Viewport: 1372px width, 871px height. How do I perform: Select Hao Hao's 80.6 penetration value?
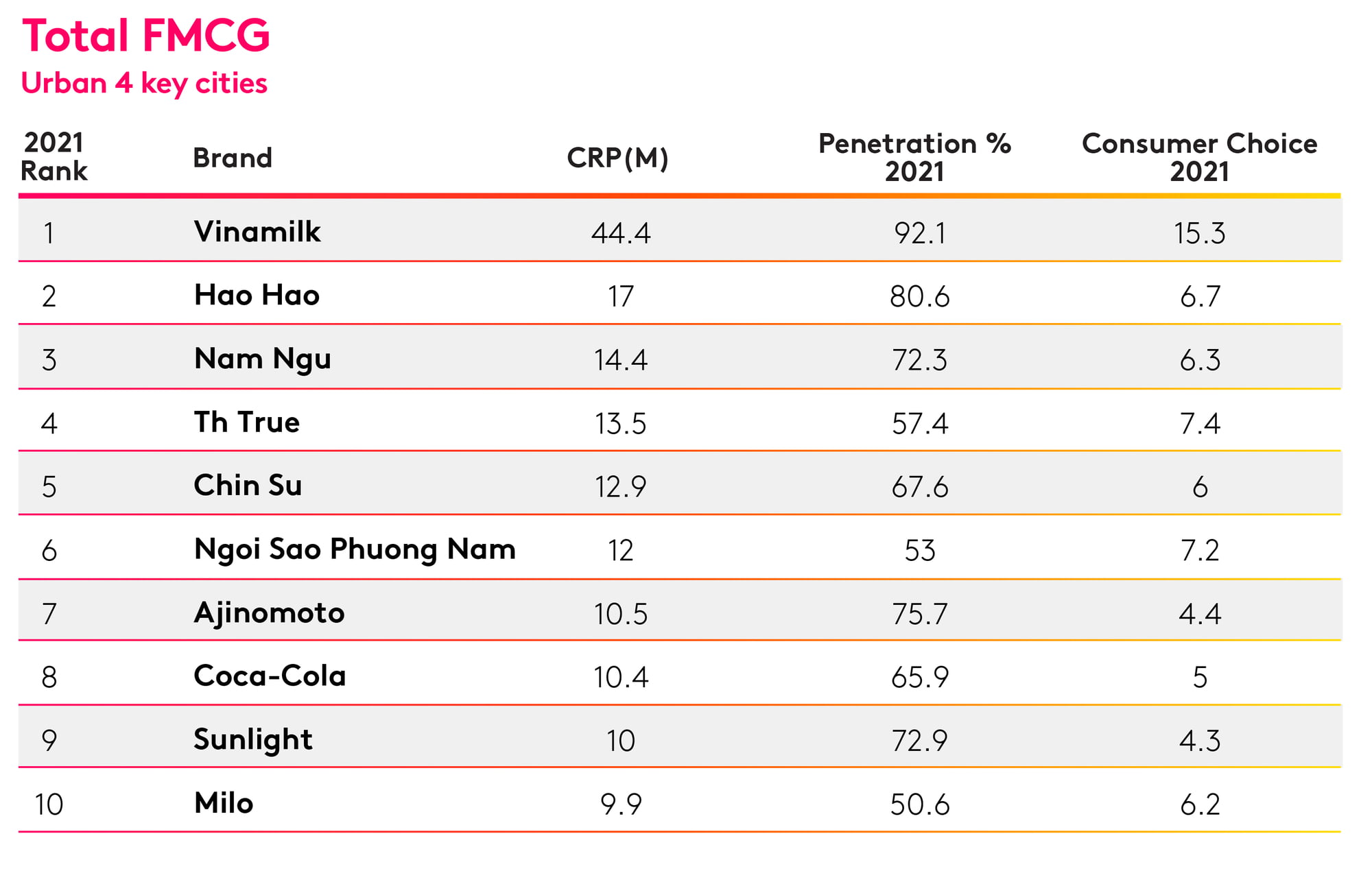(919, 297)
